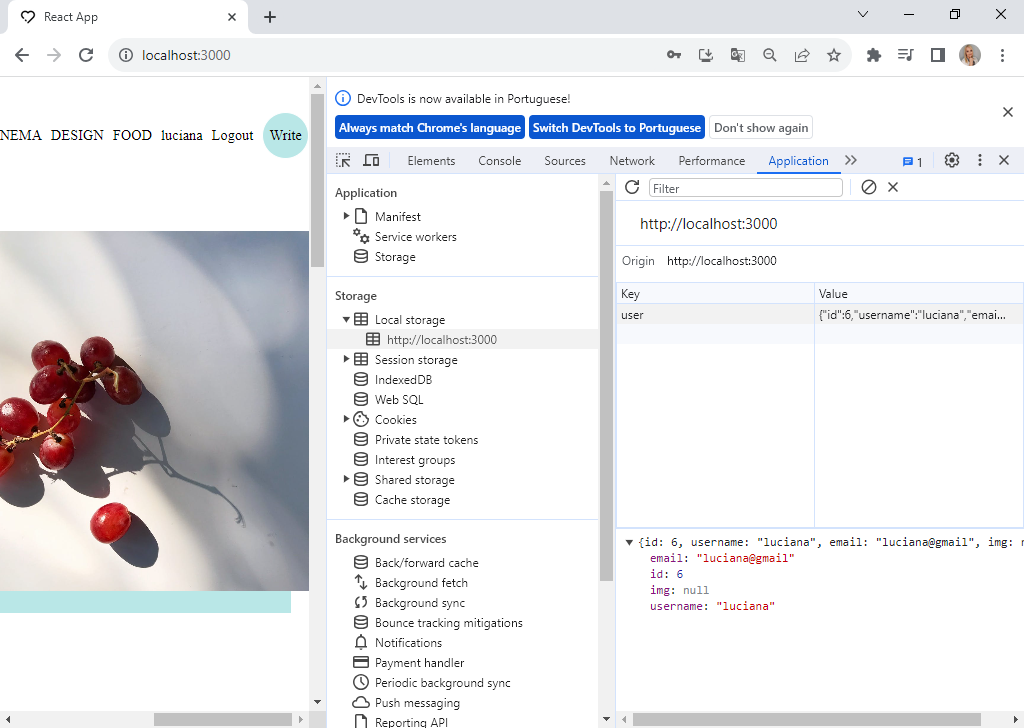Open a new browser tab
The image size is (1024, 728).
click(270, 17)
